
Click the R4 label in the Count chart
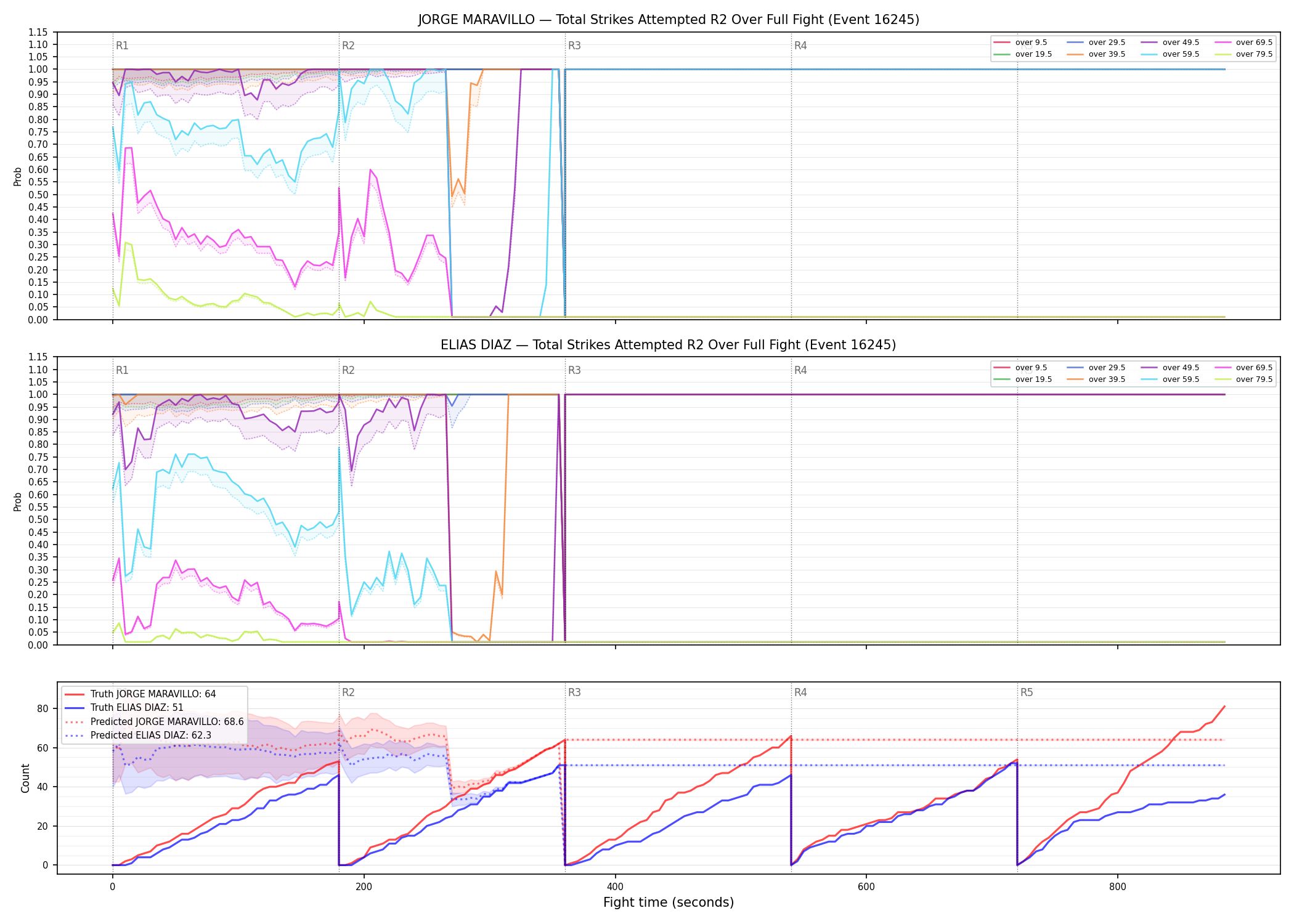[x=800, y=692]
